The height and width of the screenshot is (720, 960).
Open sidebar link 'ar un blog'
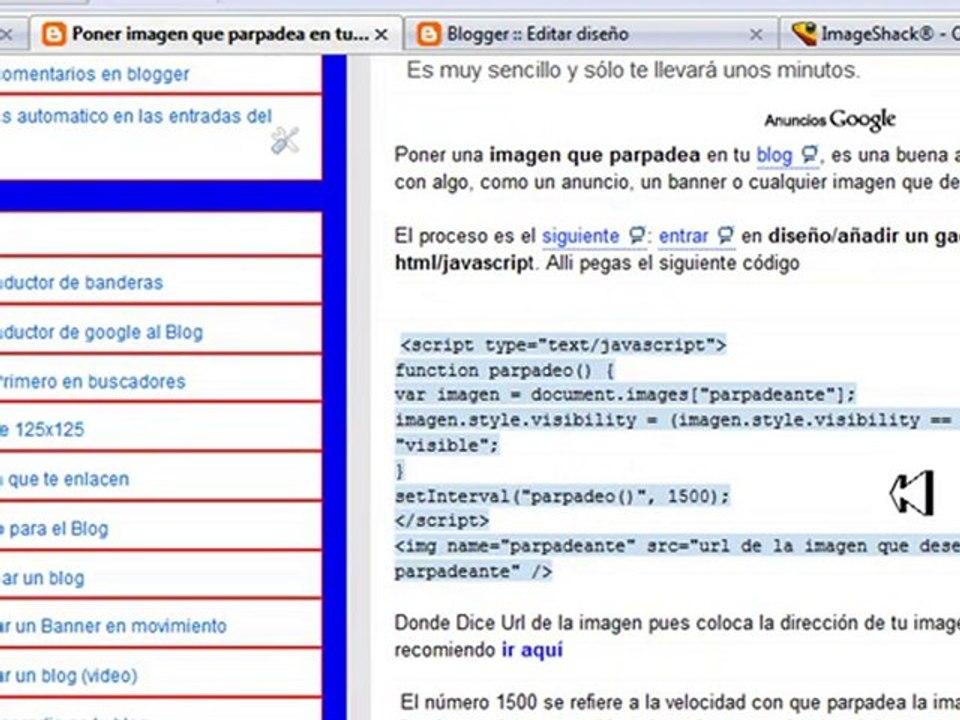[x=42, y=578]
